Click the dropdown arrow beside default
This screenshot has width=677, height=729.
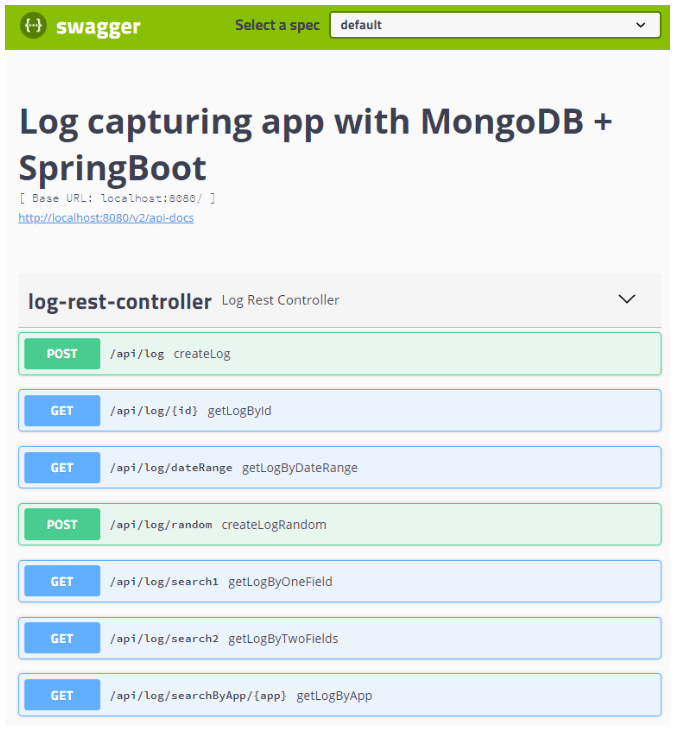pos(641,25)
